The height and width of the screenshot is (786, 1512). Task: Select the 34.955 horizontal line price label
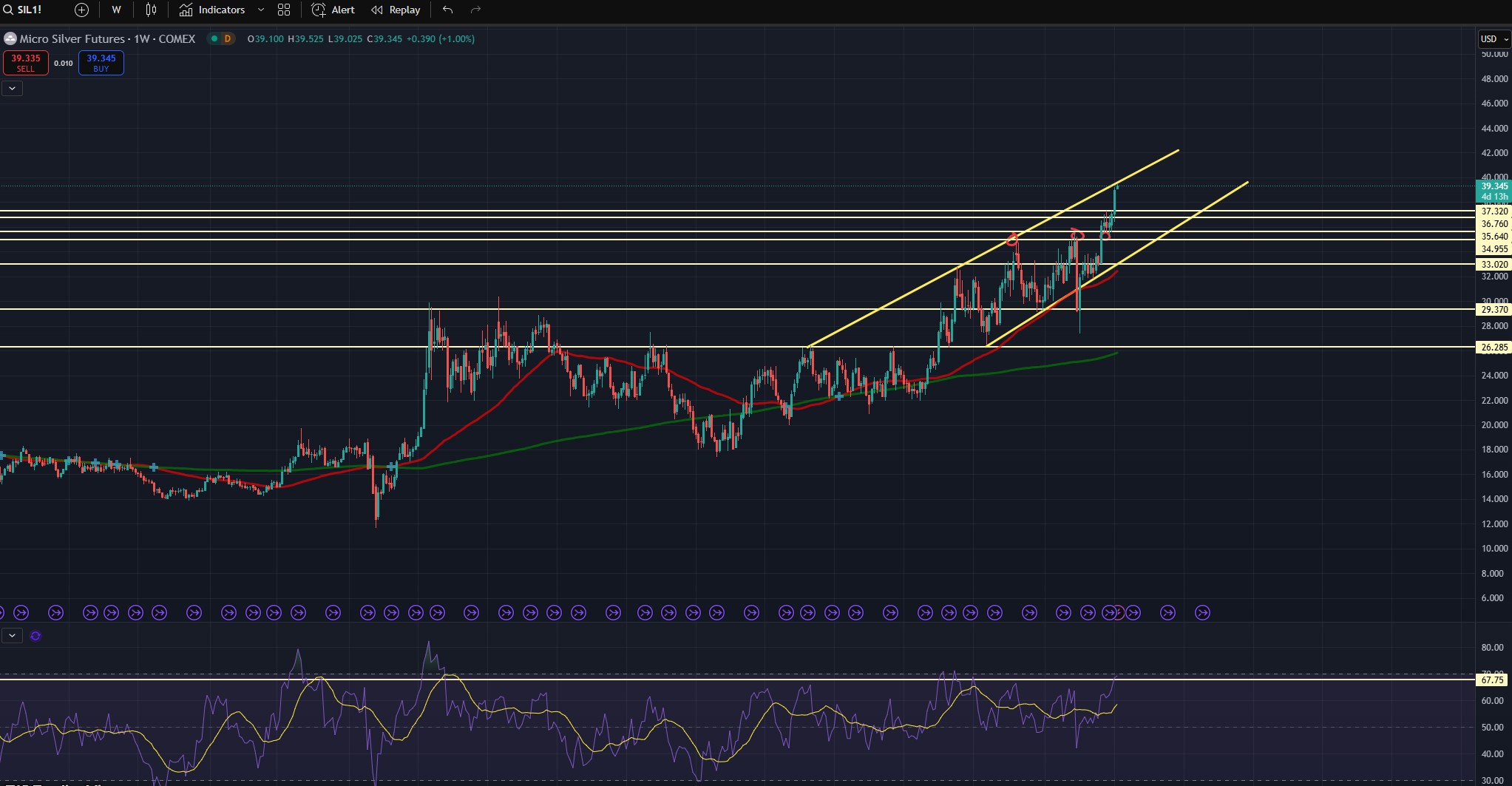tap(1494, 249)
